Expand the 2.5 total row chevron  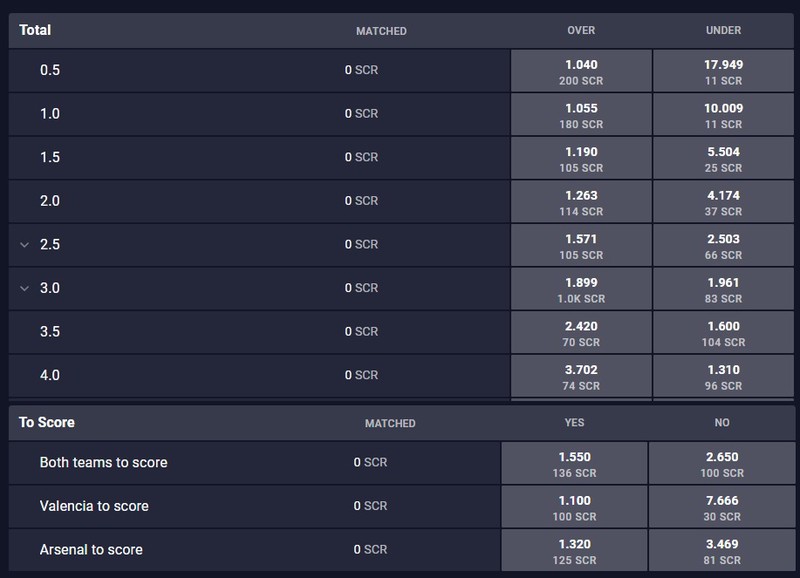pos(24,245)
